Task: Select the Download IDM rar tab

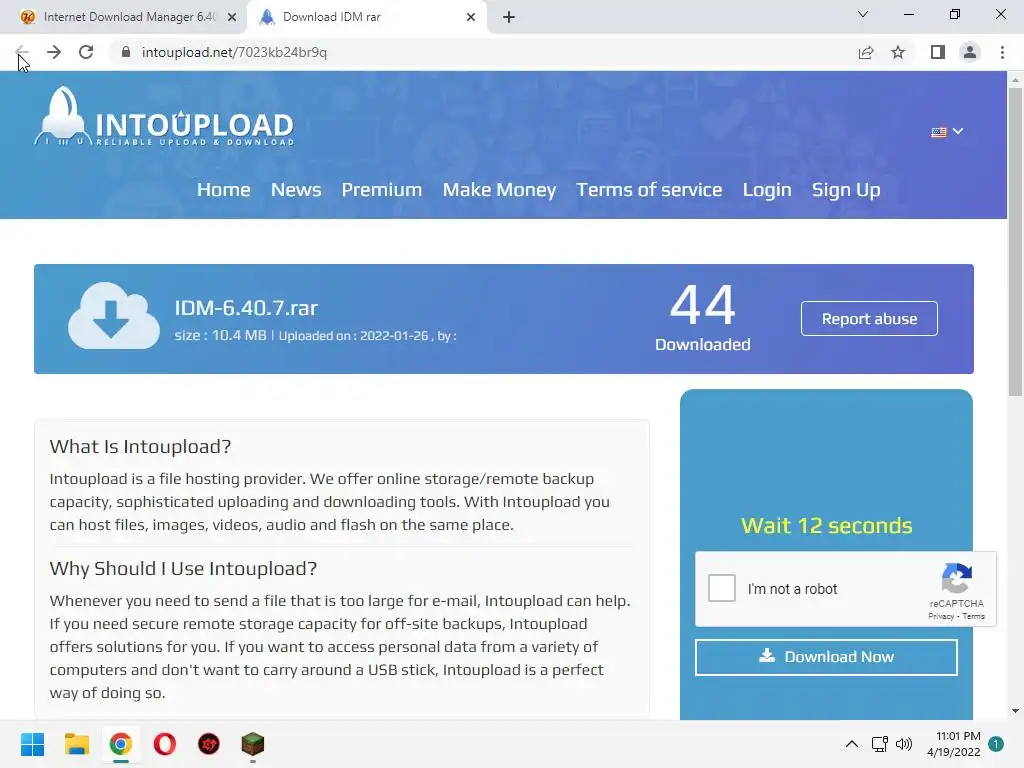Action: [x=366, y=17]
